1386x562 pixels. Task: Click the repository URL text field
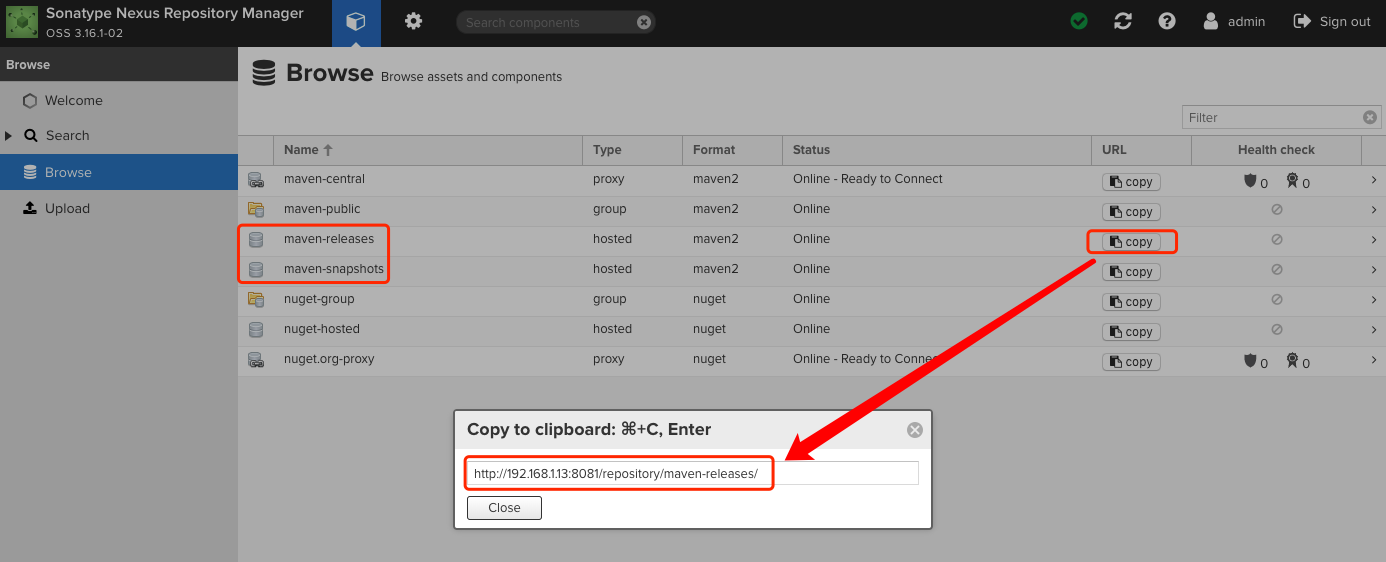pos(692,473)
